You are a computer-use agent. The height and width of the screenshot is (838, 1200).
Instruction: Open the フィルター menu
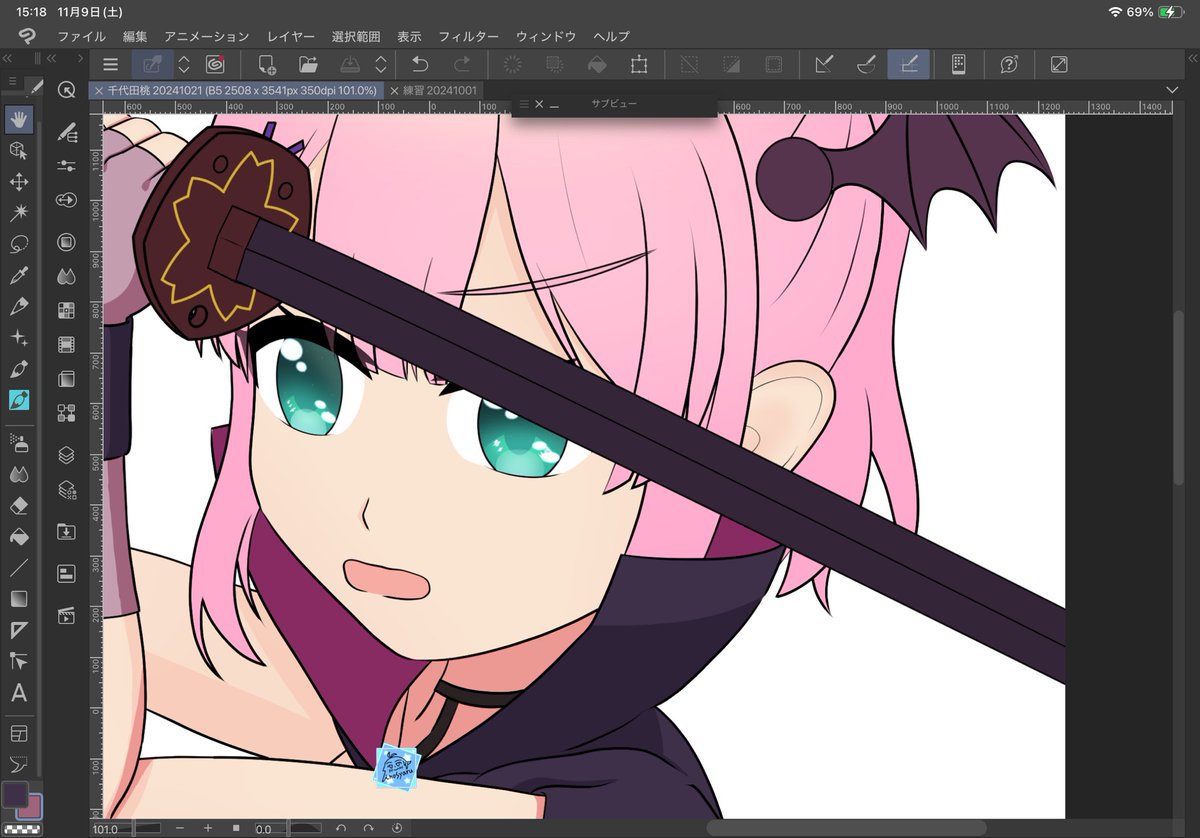pyautogui.click(x=469, y=36)
